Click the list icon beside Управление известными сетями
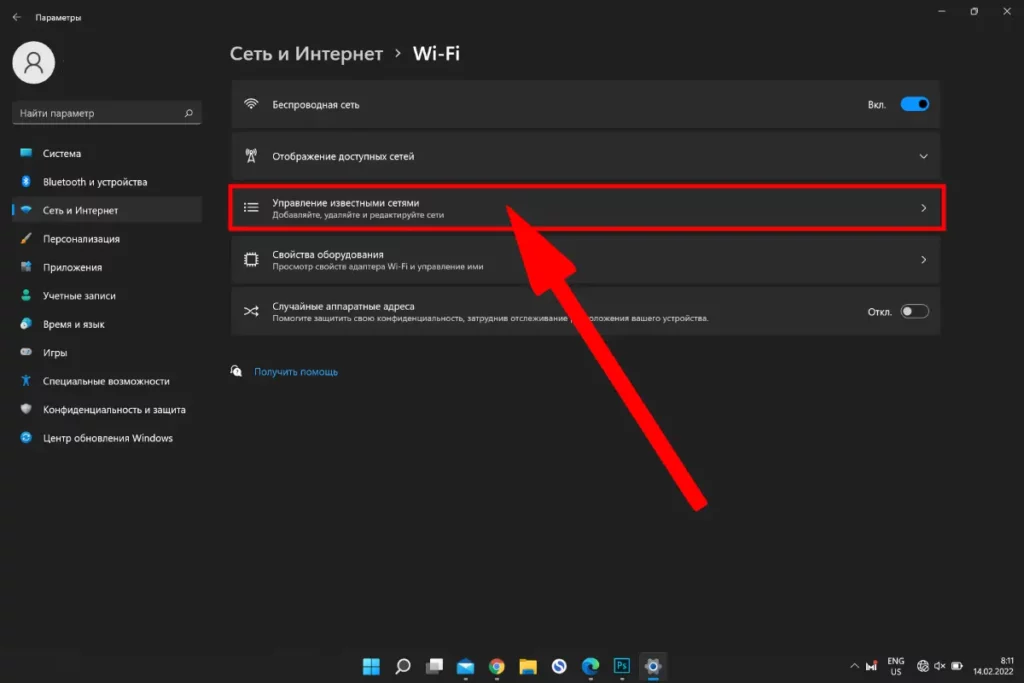The width and height of the screenshot is (1024, 683). [251, 208]
